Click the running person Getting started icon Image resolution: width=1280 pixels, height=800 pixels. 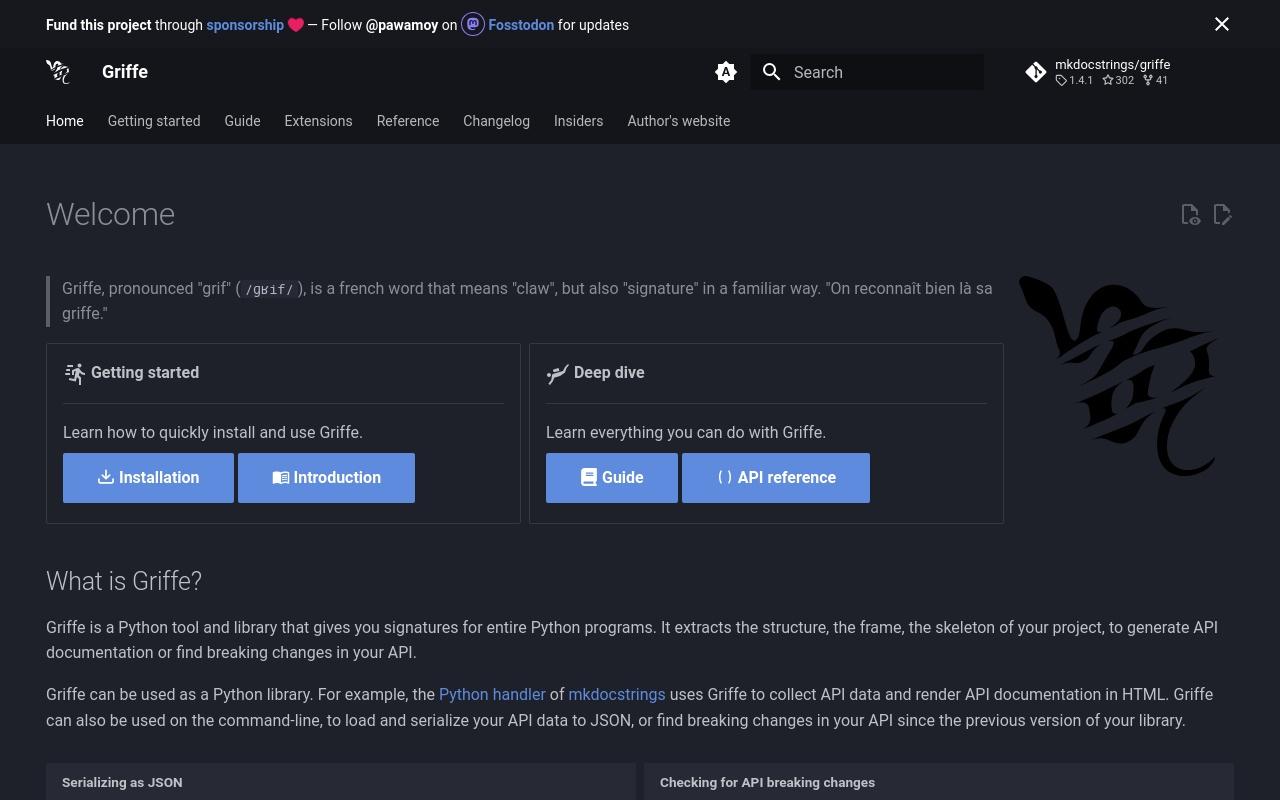pyautogui.click(x=75, y=373)
